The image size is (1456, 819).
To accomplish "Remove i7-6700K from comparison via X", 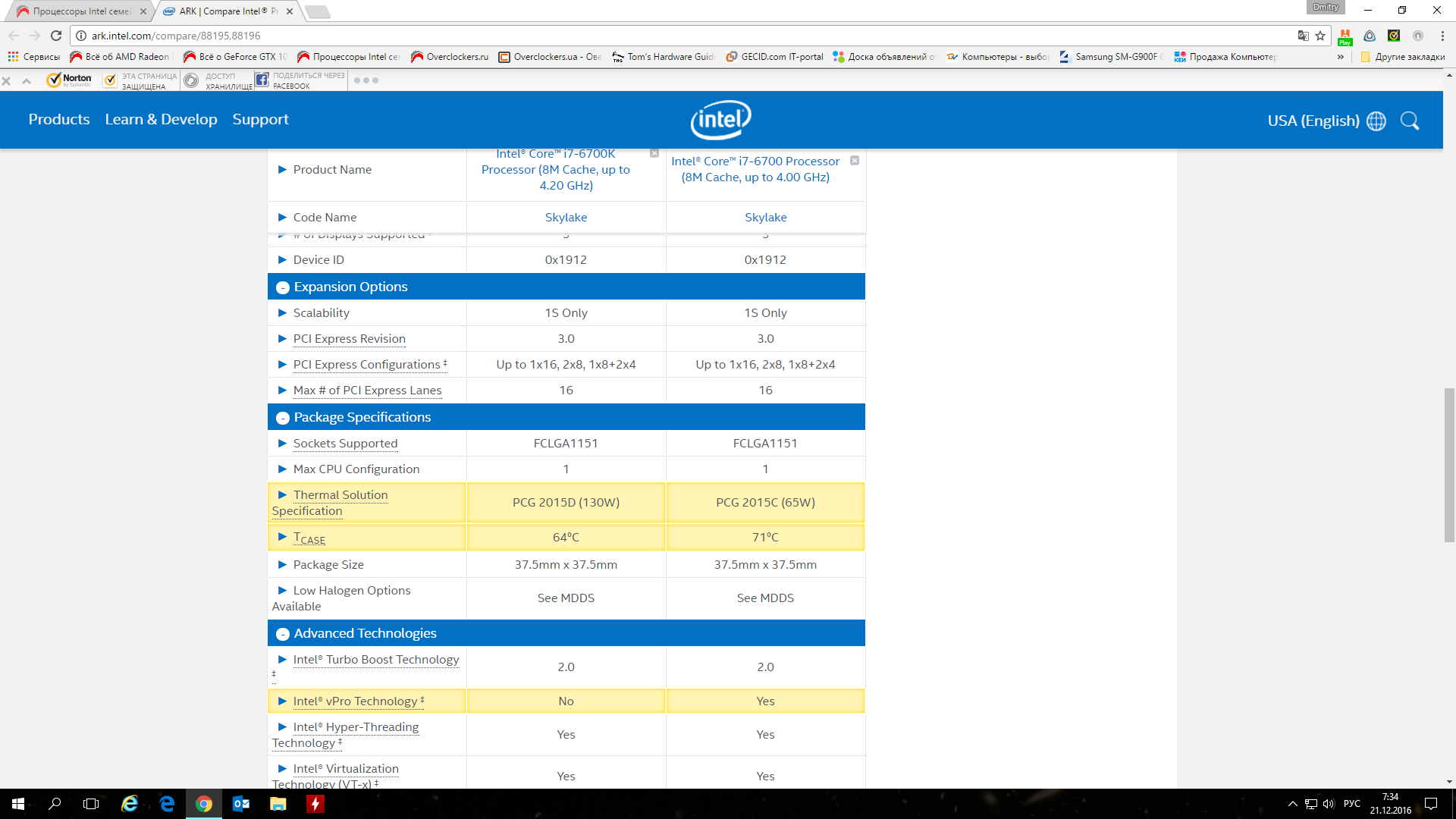I will click(x=654, y=153).
